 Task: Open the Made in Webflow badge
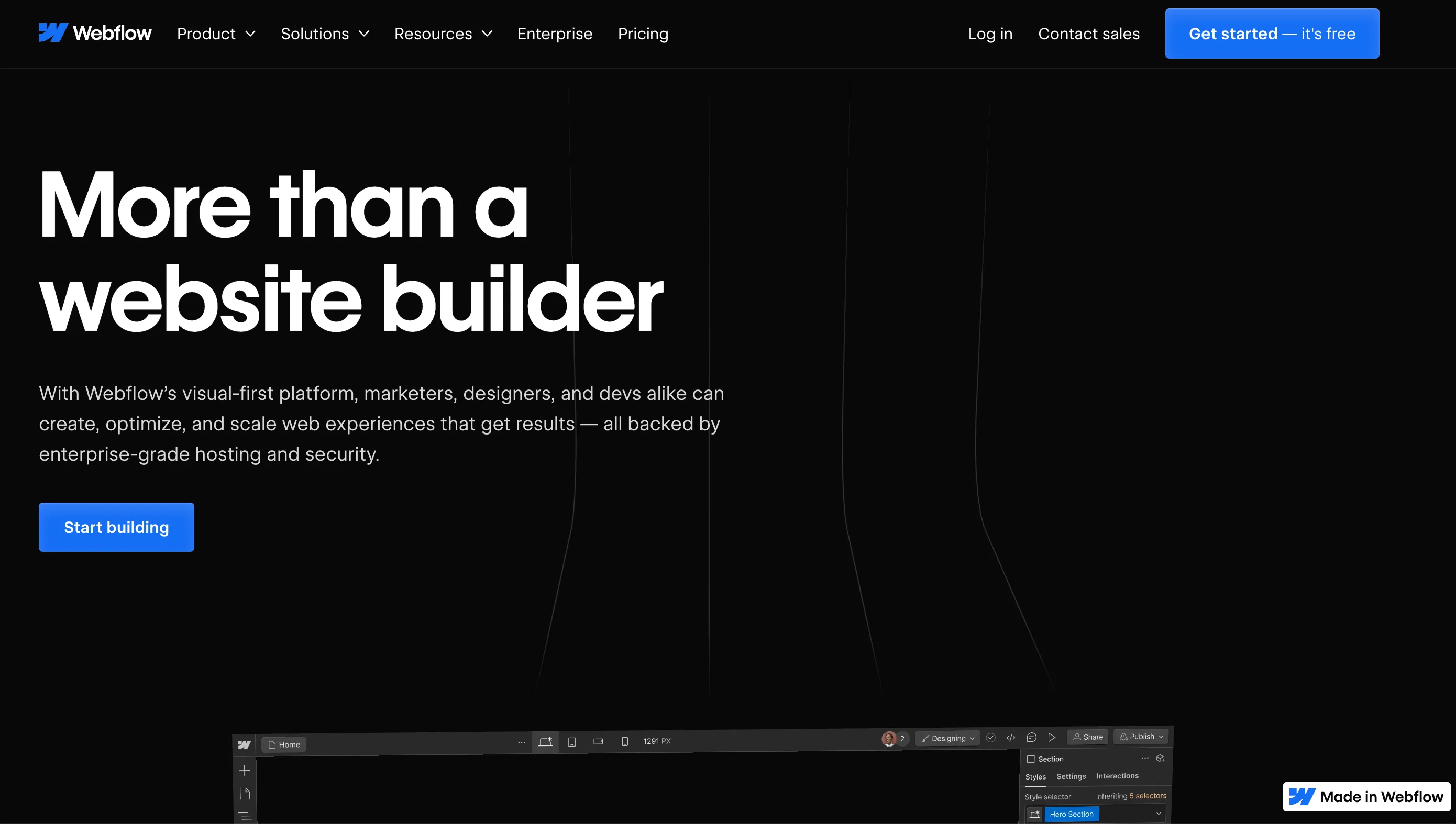1366,797
